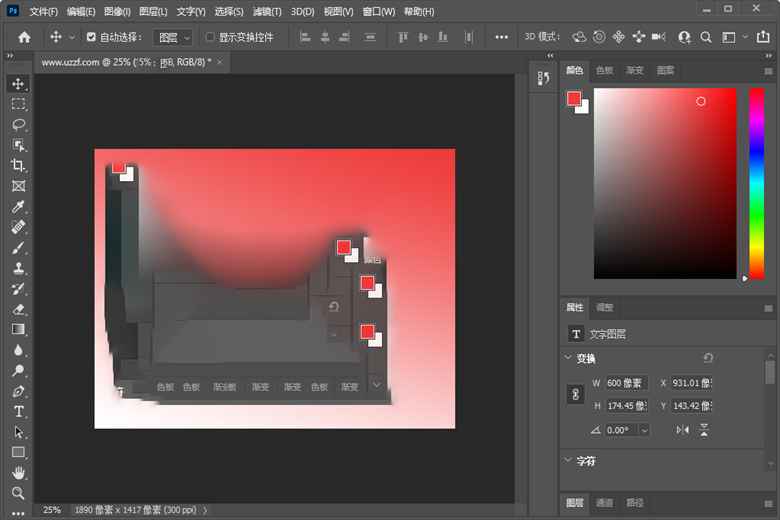The image size is (780, 520).
Task: Select the Dodge tool
Action: pos(18,370)
